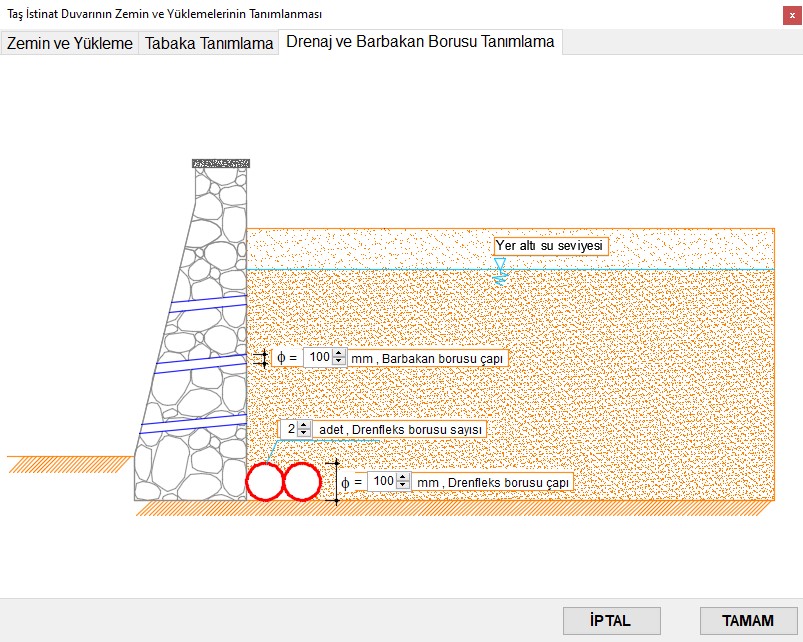
Task: Decrease Barbakan borusu çapı with down arrow
Action: click(339, 362)
